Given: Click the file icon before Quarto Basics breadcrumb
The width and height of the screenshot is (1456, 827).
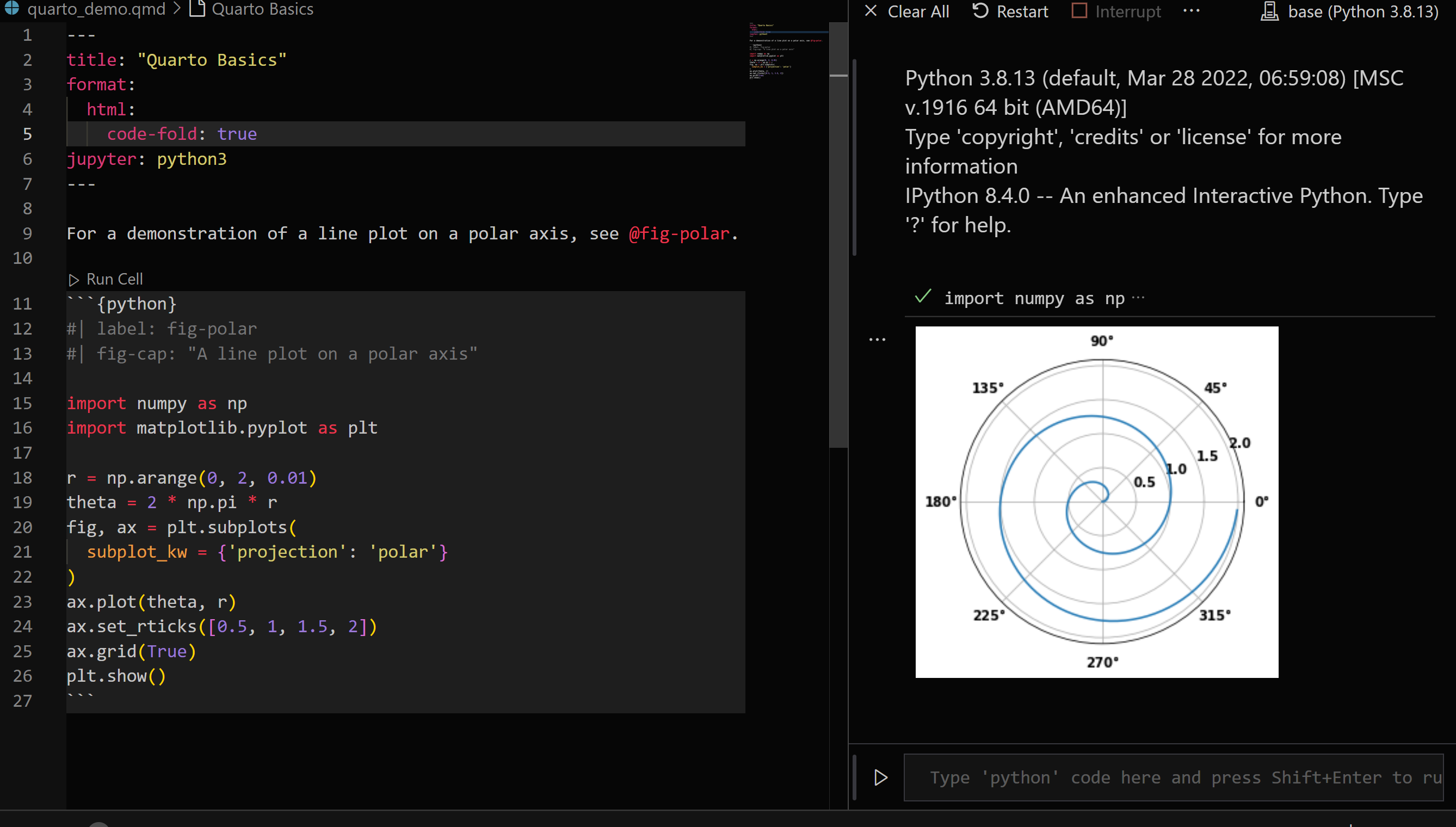Looking at the screenshot, I should point(196,9).
